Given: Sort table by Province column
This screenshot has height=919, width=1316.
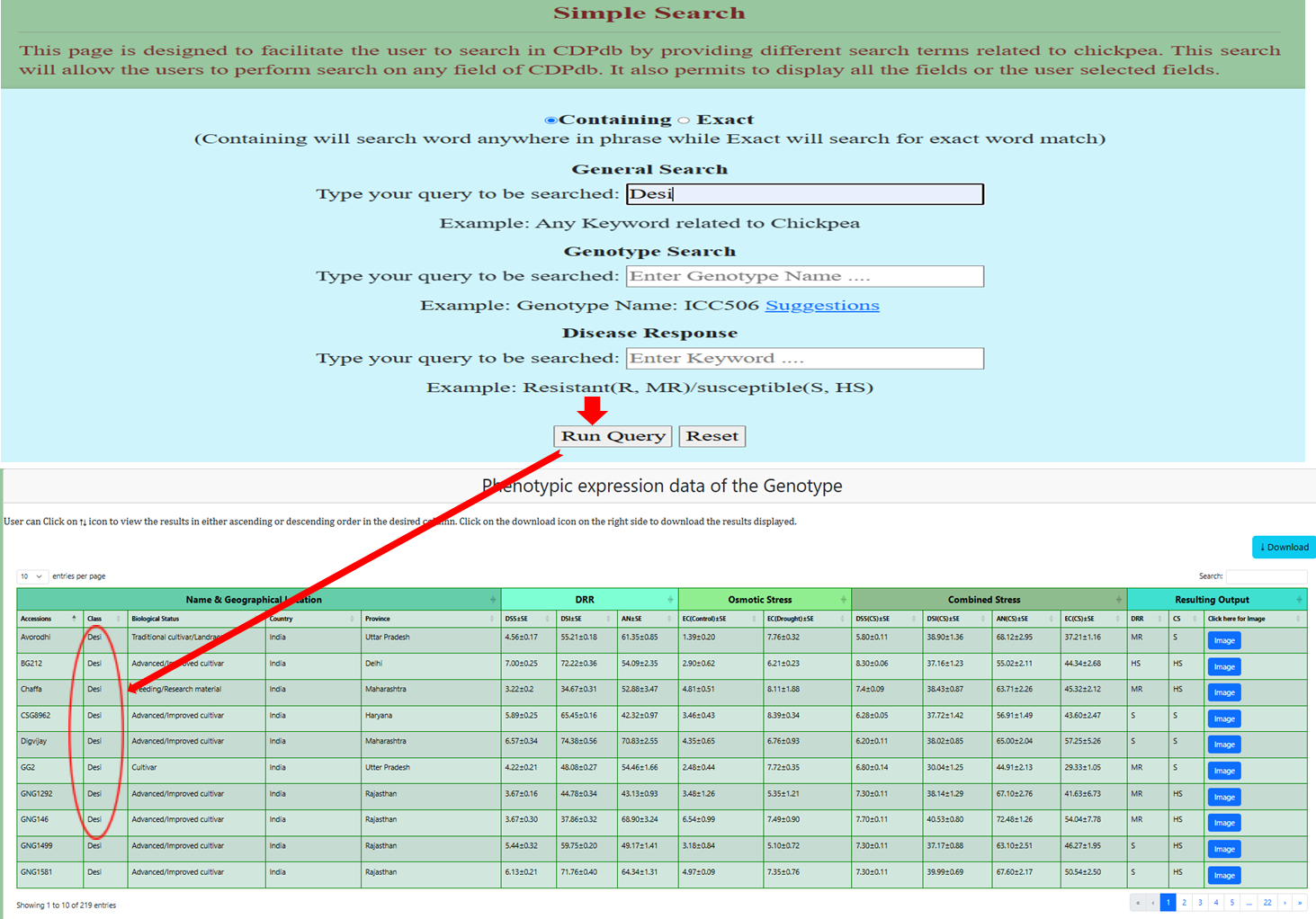Looking at the screenshot, I should [x=429, y=619].
